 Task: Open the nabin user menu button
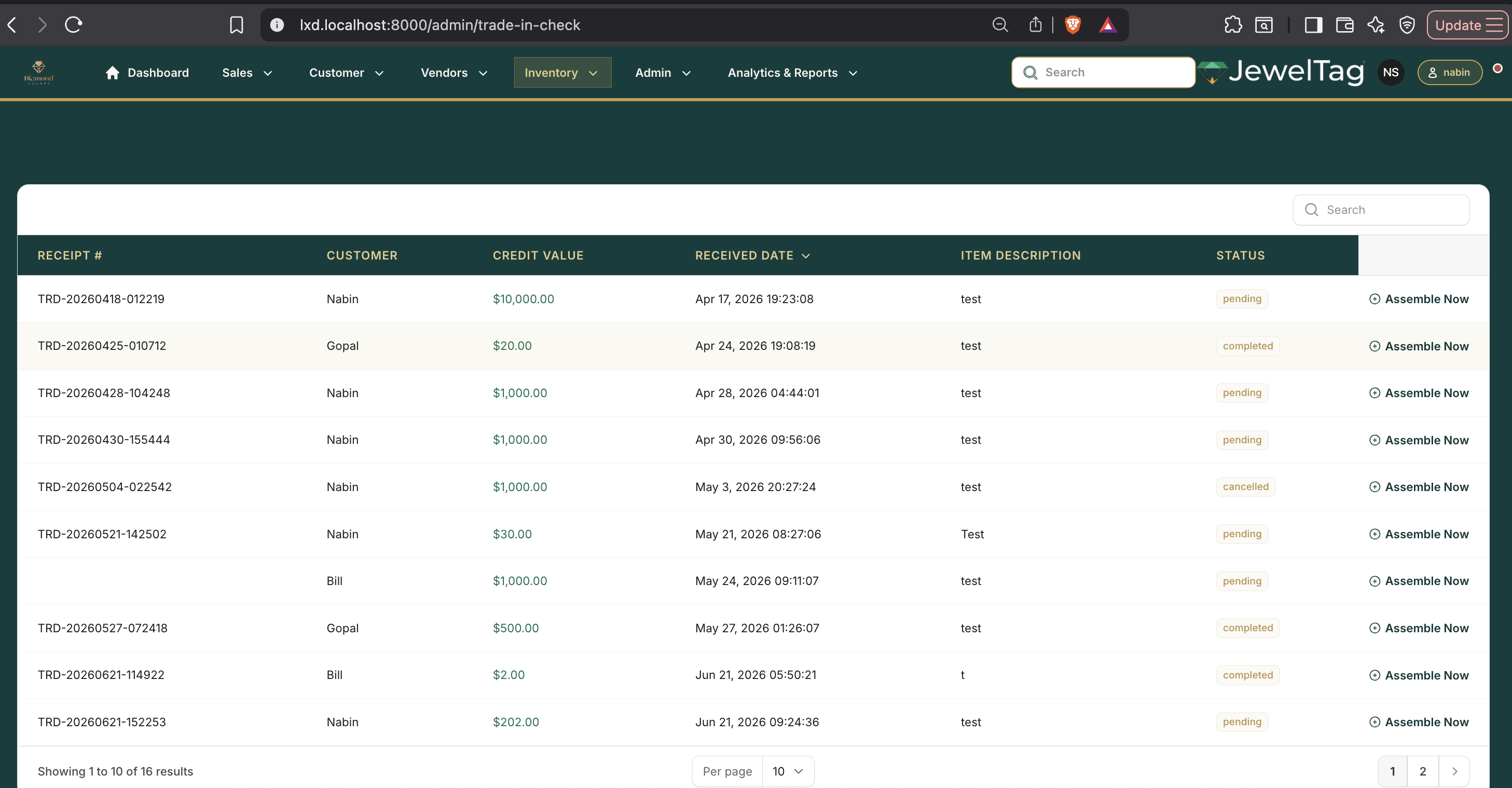(x=1450, y=72)
